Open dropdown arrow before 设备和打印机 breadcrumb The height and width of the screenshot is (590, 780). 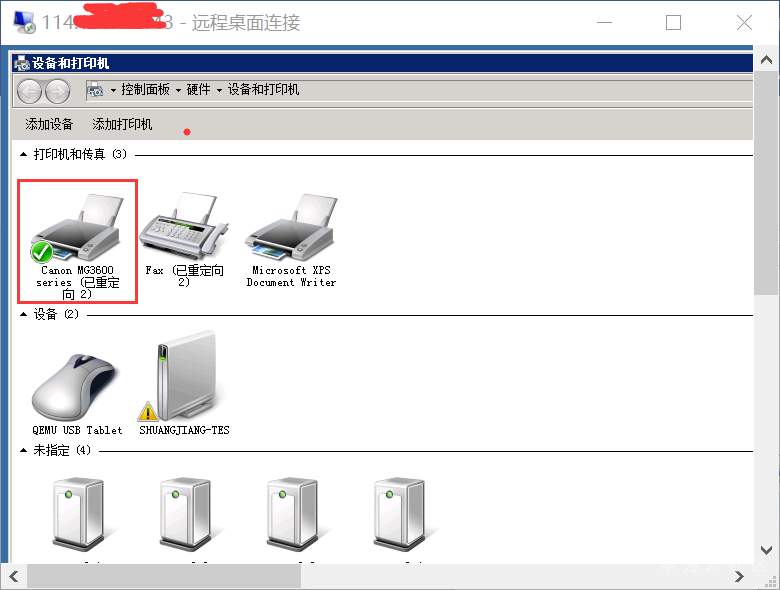(x=219, y=91)
